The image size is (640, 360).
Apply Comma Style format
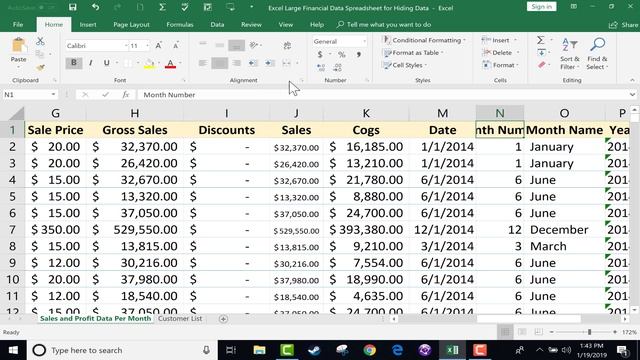pyautogui.click(x=359, y=54)
